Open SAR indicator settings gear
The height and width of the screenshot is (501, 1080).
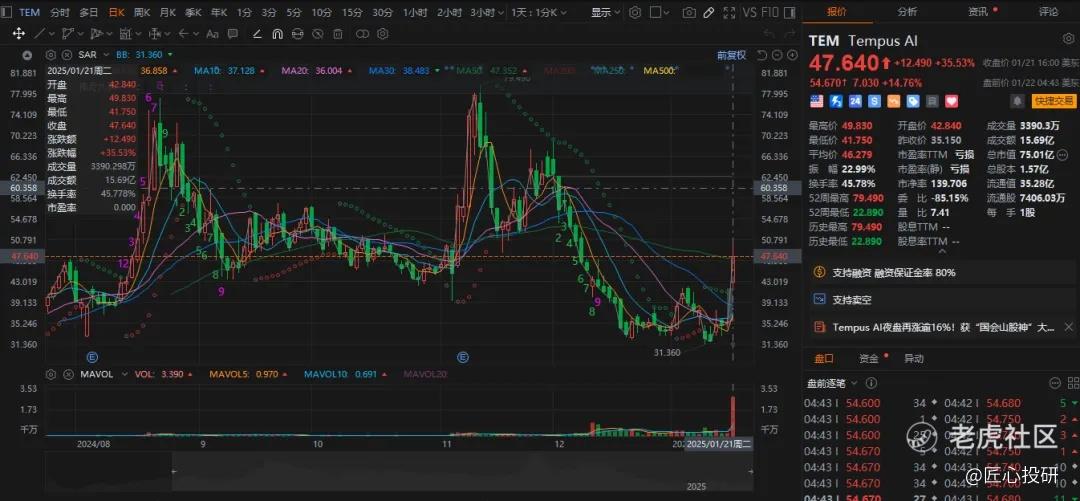click(51, 54)
